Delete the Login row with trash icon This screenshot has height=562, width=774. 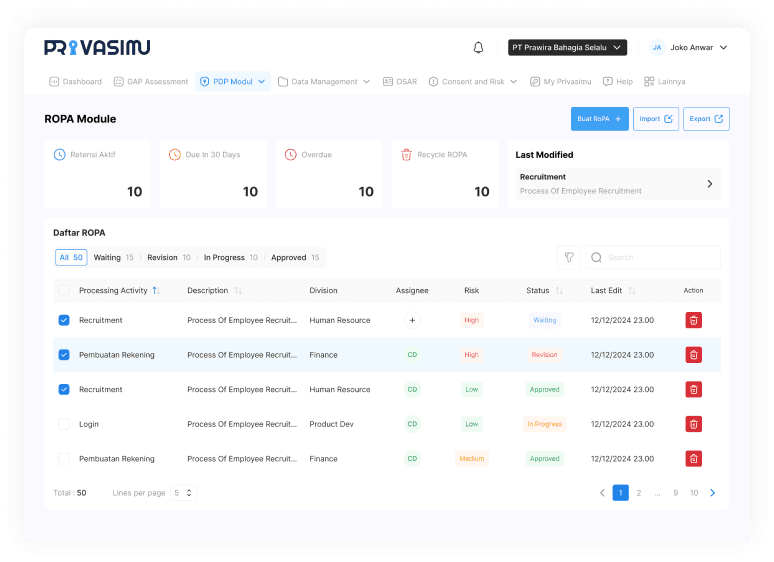(x=693, y=424)
